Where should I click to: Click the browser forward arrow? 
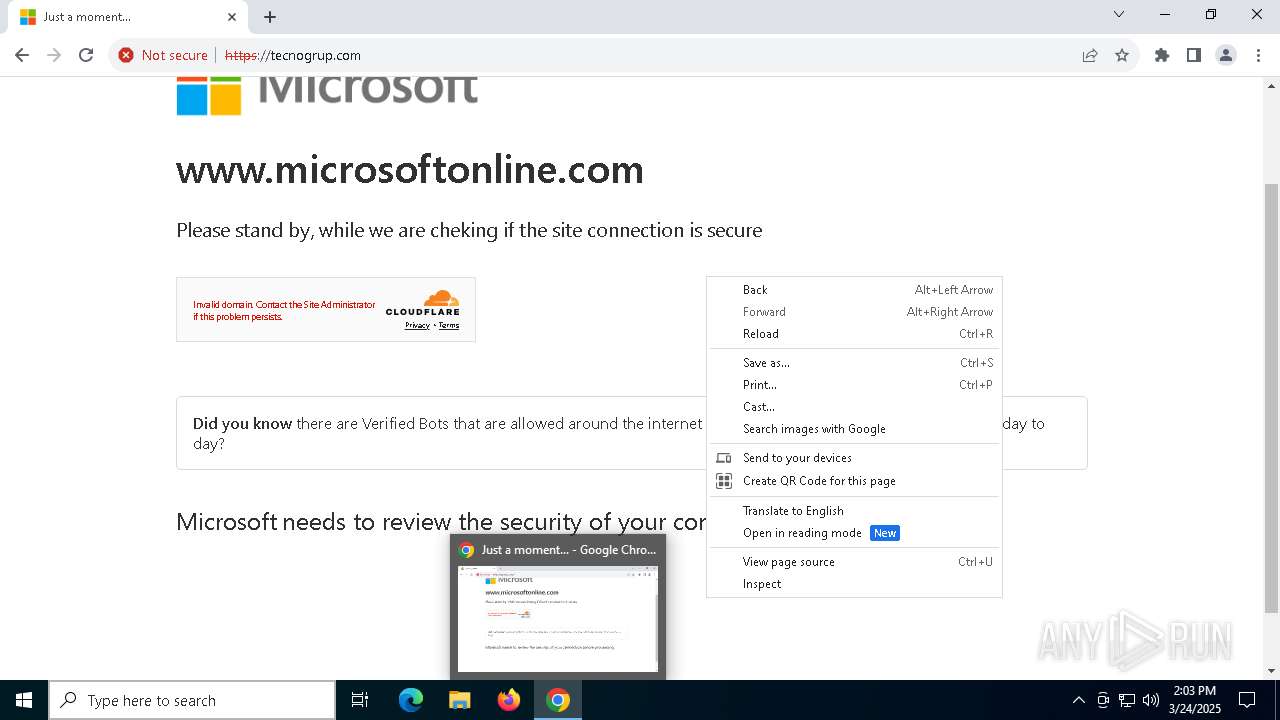[54, 55]
